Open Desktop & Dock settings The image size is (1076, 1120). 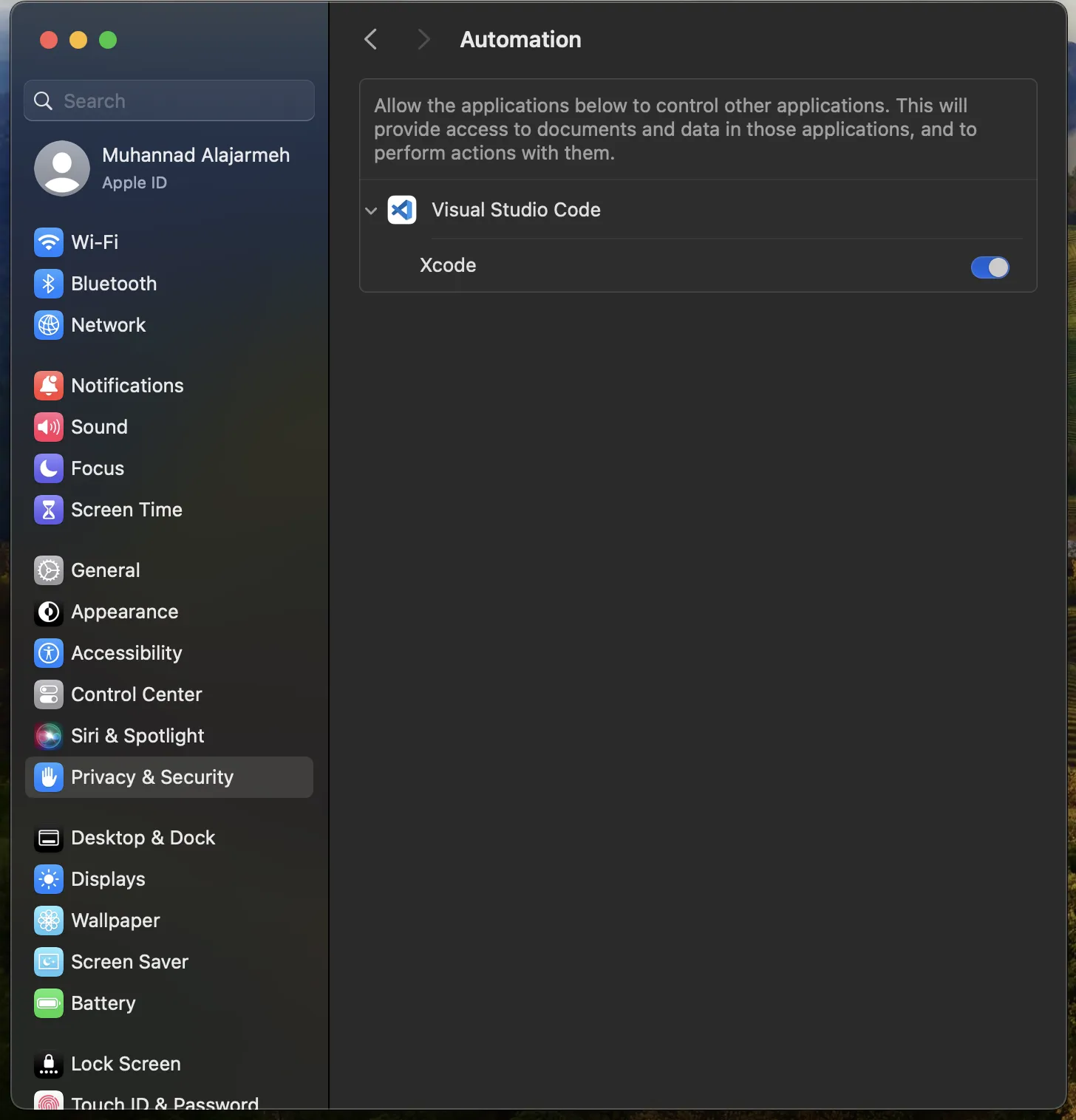169,838
